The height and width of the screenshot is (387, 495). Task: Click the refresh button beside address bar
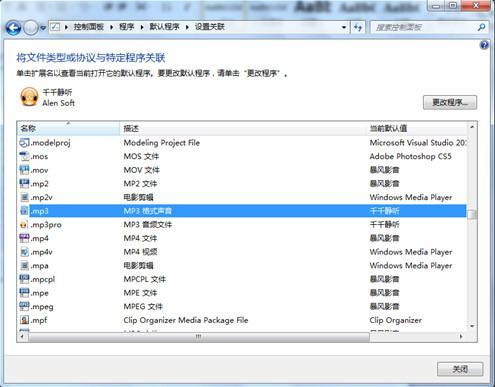pos(358,27)
